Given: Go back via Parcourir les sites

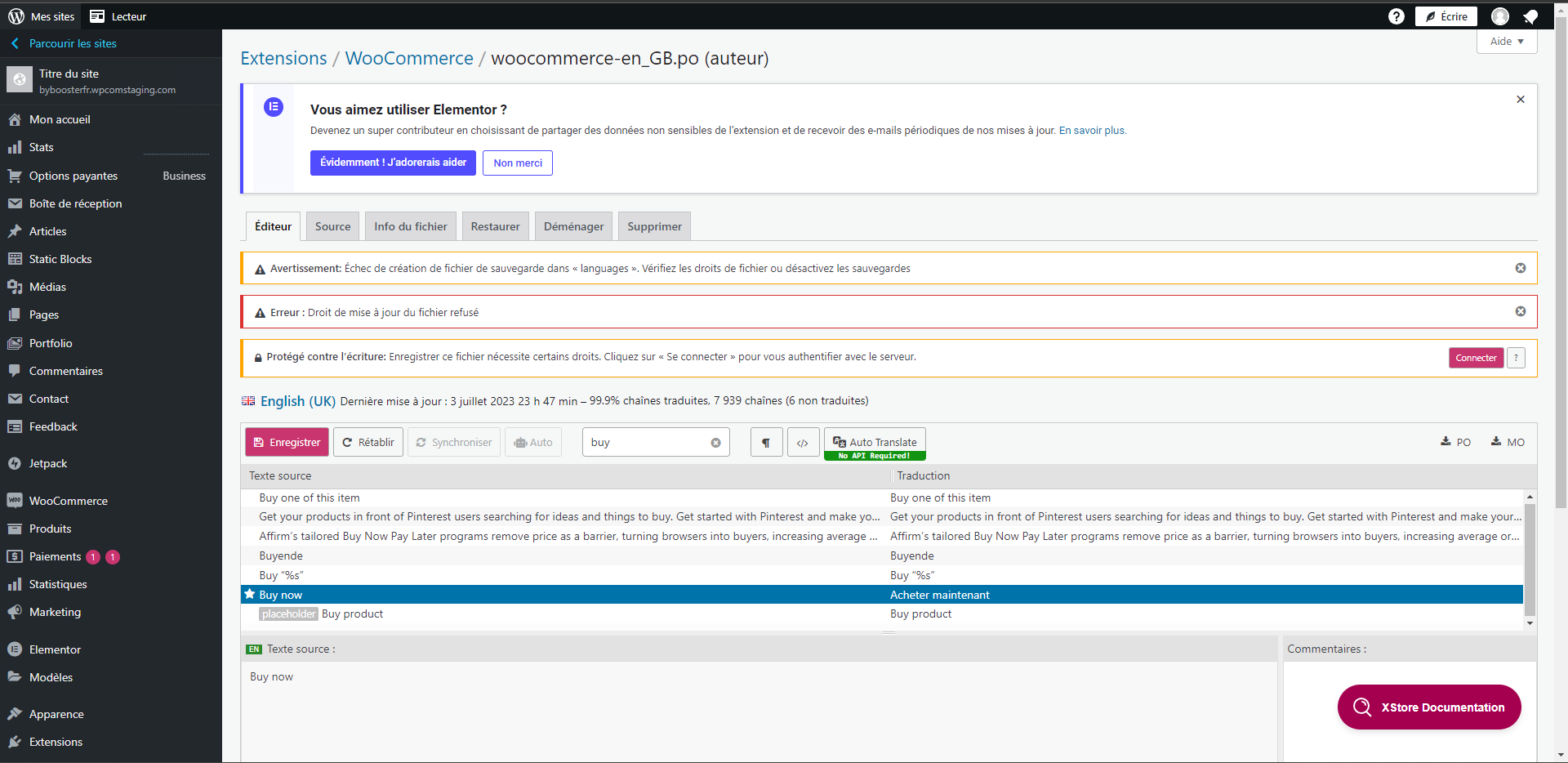Looking at the screenshot, I should click(73, 43).
